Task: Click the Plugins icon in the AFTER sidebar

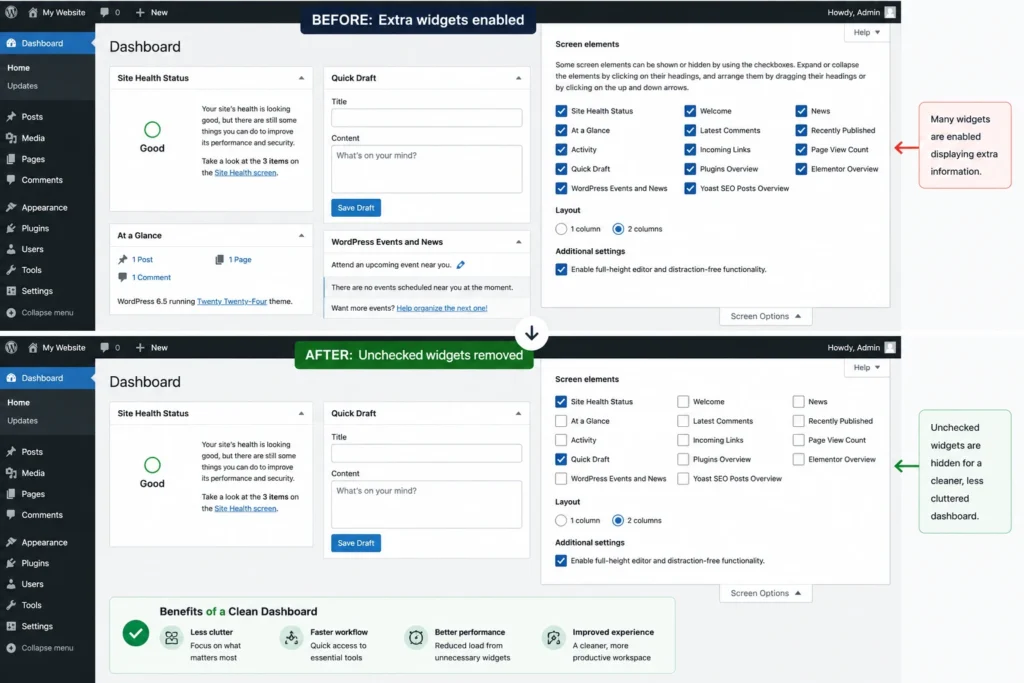Action: (11, 563)
